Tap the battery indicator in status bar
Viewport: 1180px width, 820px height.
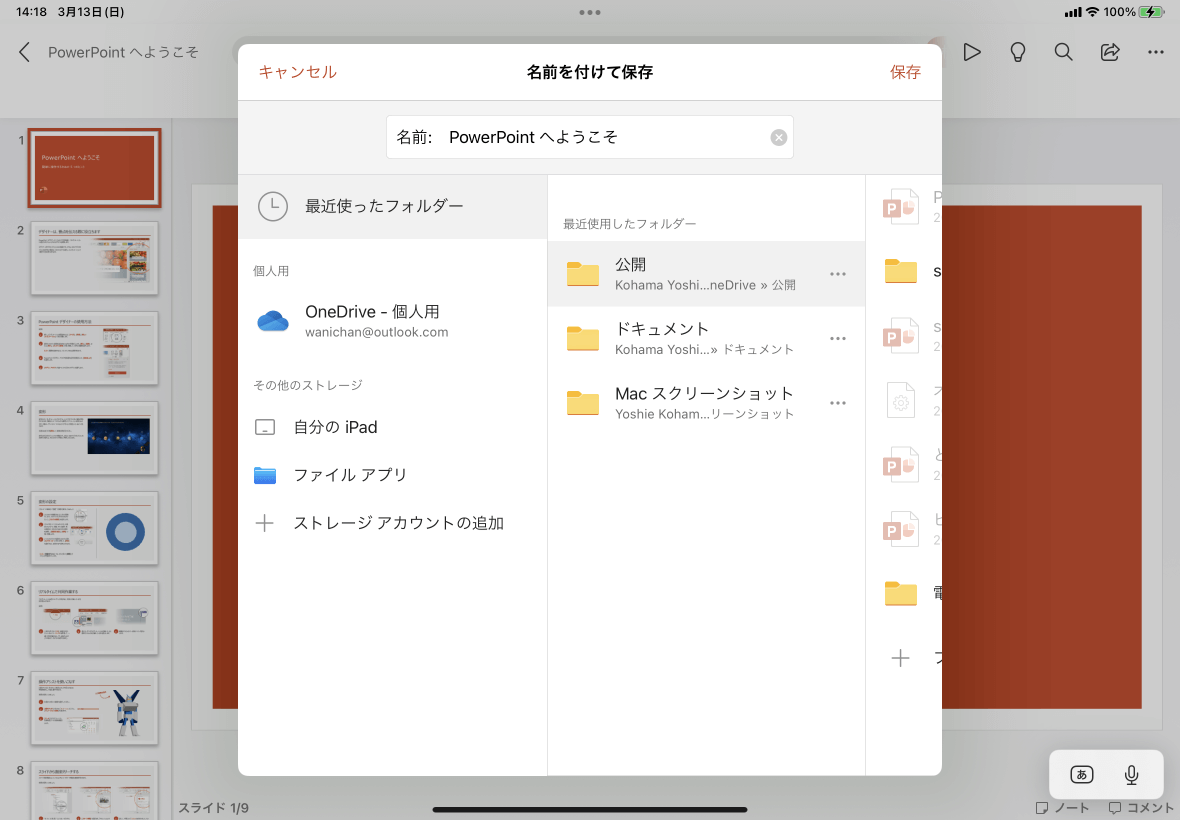point(1151,12)
